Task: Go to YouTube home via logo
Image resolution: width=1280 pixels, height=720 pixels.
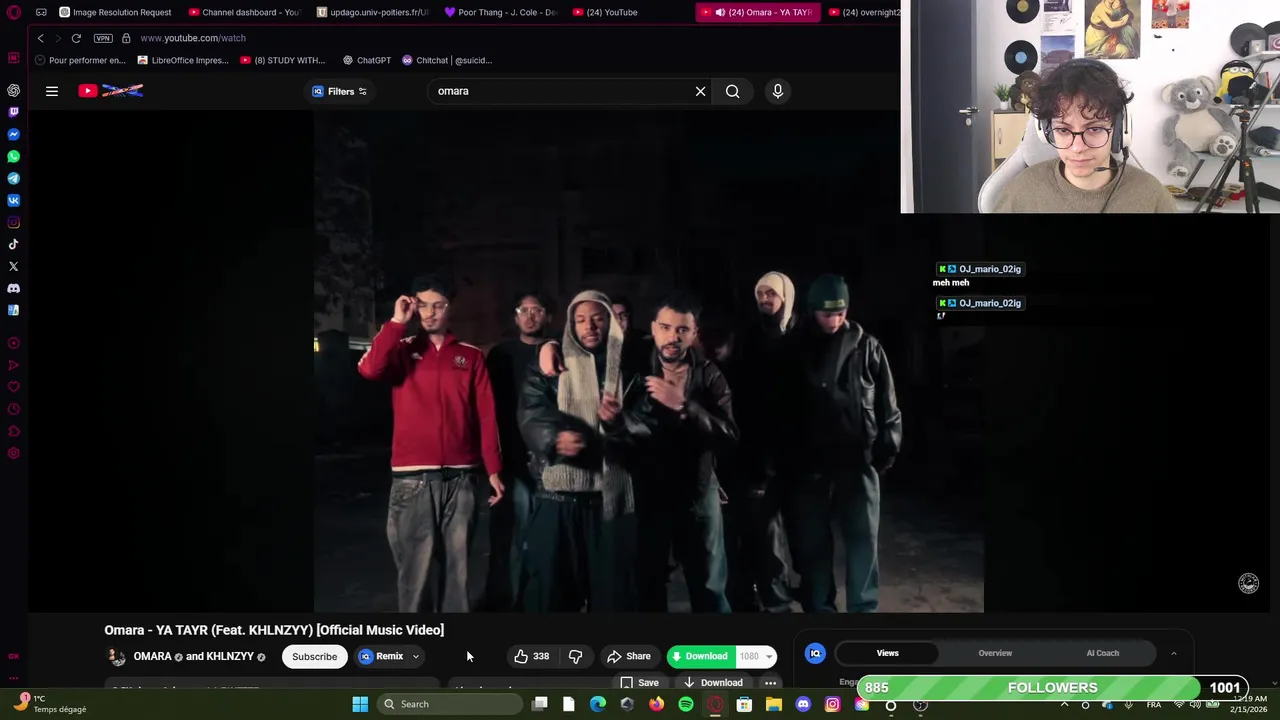Action: point(111,91)
